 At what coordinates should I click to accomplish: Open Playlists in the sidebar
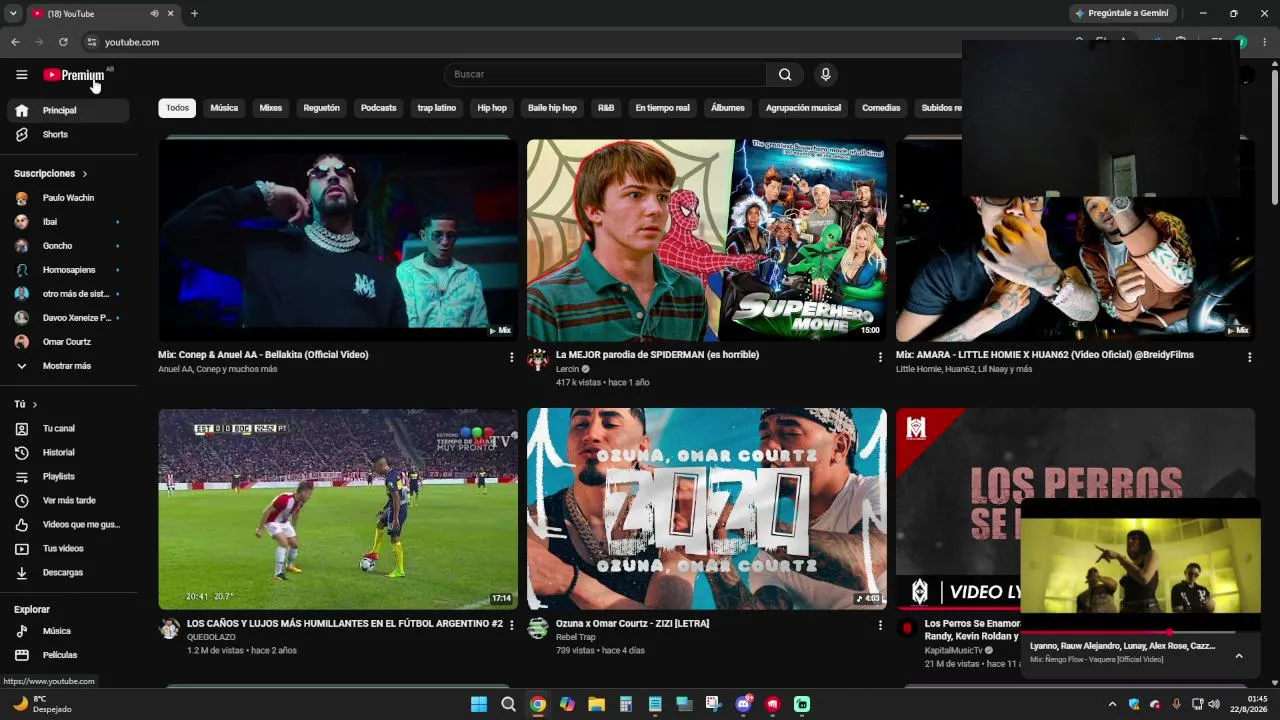click(68, 476)
